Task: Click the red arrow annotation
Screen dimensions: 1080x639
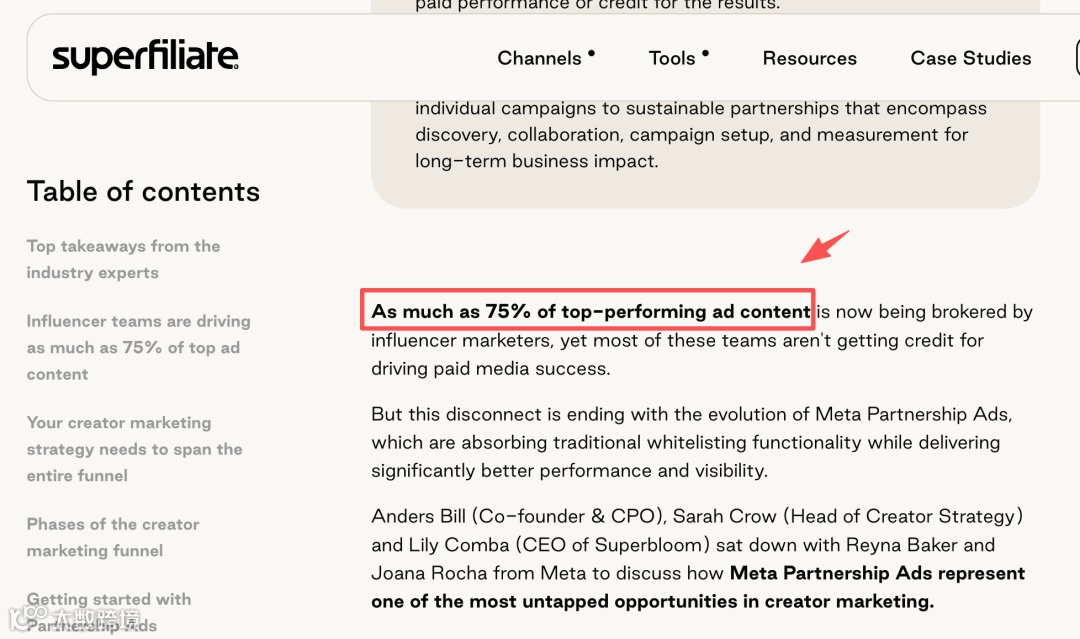Action: (825, 247)
